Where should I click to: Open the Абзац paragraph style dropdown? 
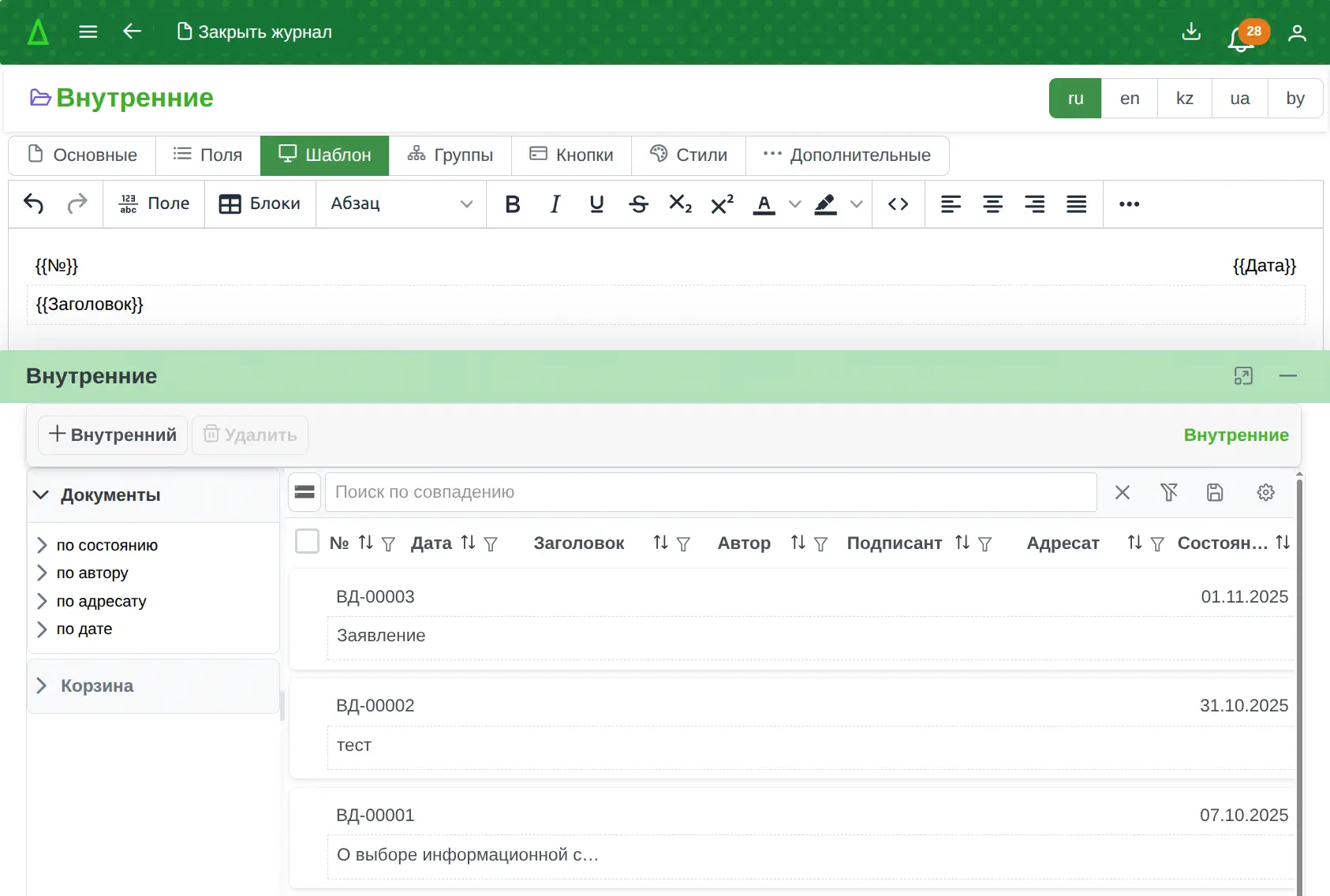tap(401, 204)
